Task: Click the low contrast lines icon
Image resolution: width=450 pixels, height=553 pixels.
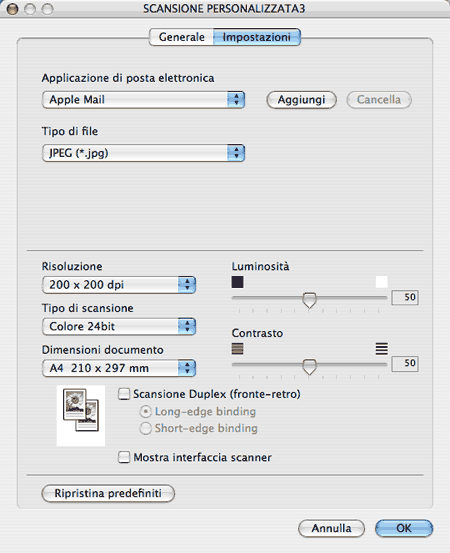Action: [x=237, y=349]
